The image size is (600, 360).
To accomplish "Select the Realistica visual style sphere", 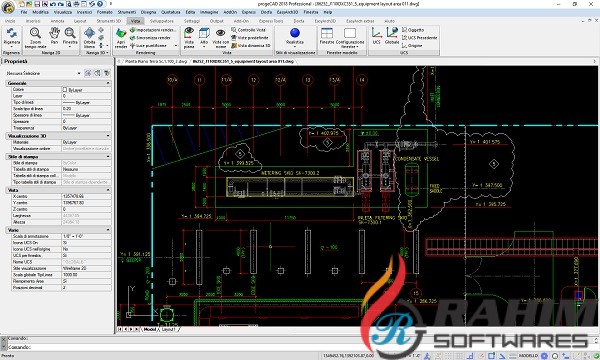I will [x=295, y=33].
